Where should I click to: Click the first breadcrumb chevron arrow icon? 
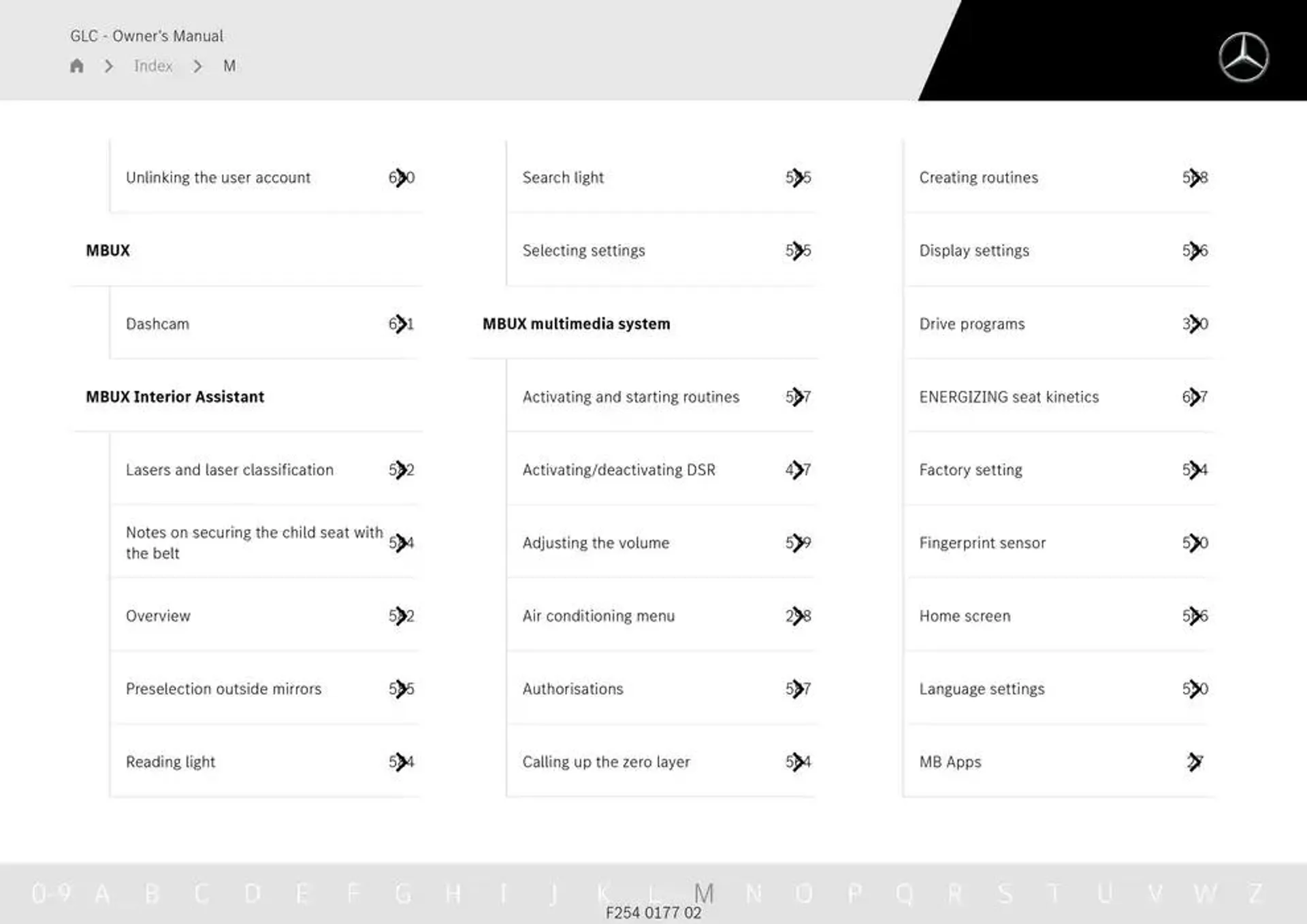111,66
